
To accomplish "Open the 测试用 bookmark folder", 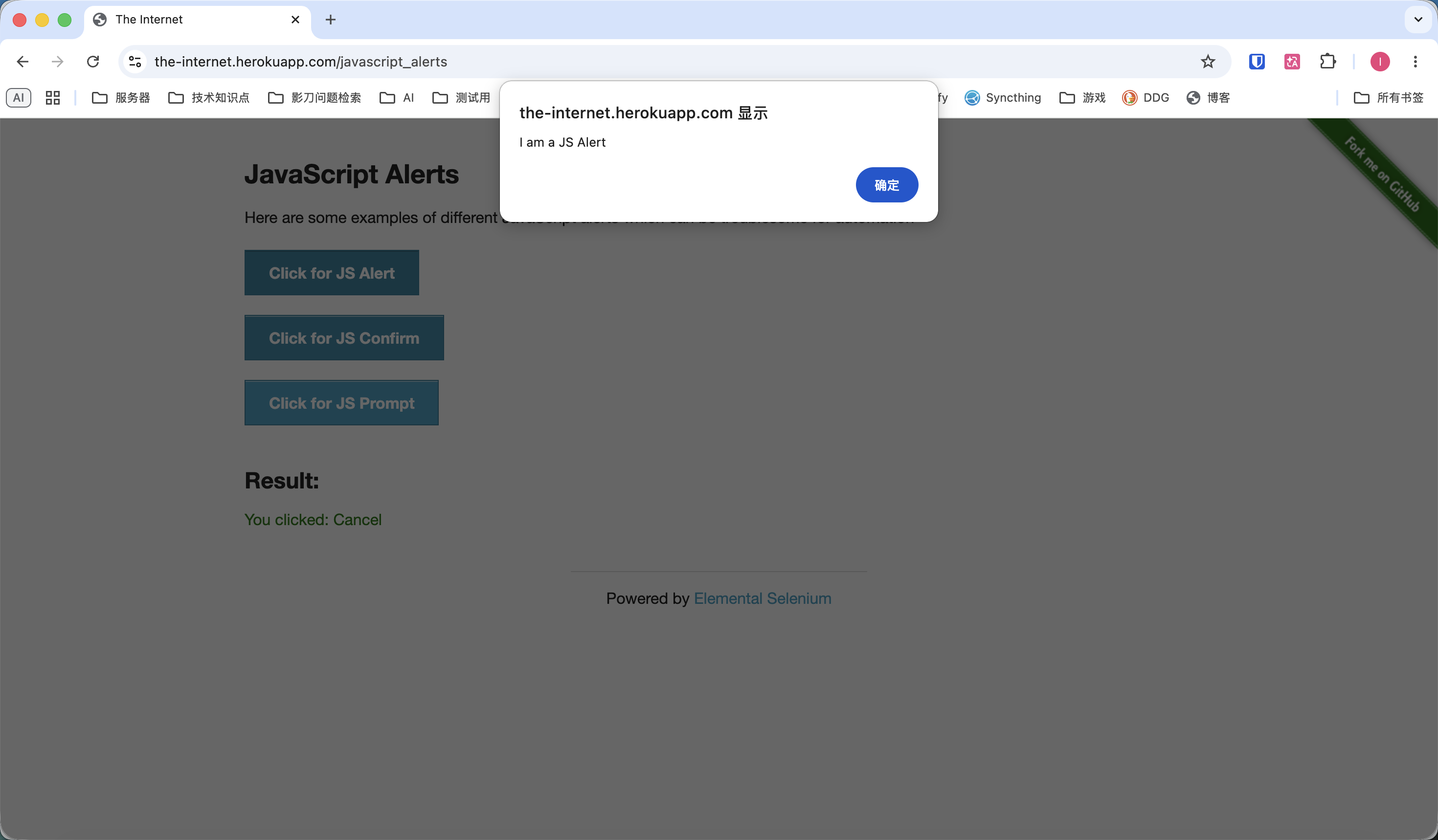I will [461, 97].
